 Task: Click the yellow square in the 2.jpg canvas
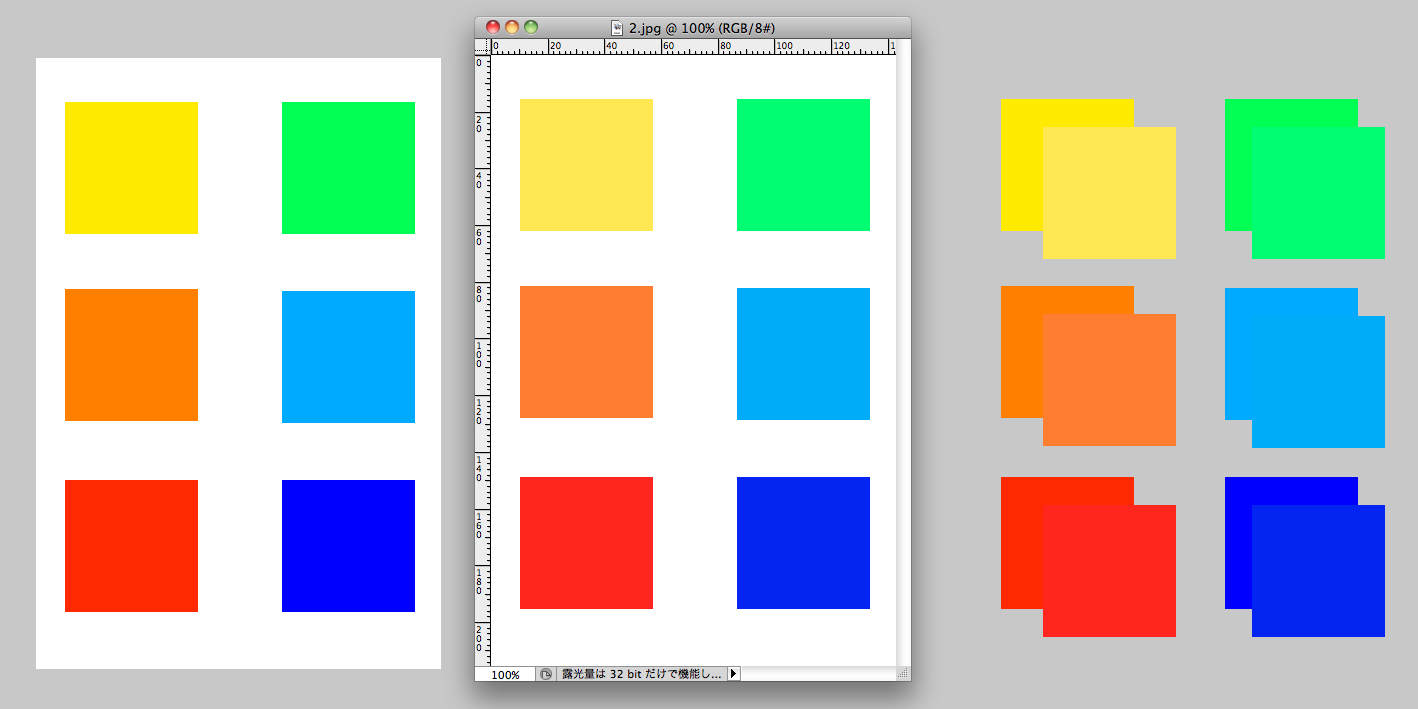tap(586, 165)
